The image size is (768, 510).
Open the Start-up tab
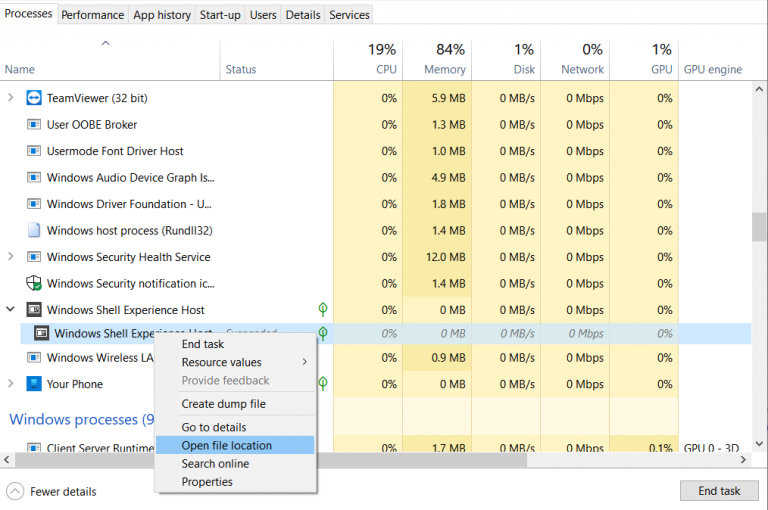219,15
